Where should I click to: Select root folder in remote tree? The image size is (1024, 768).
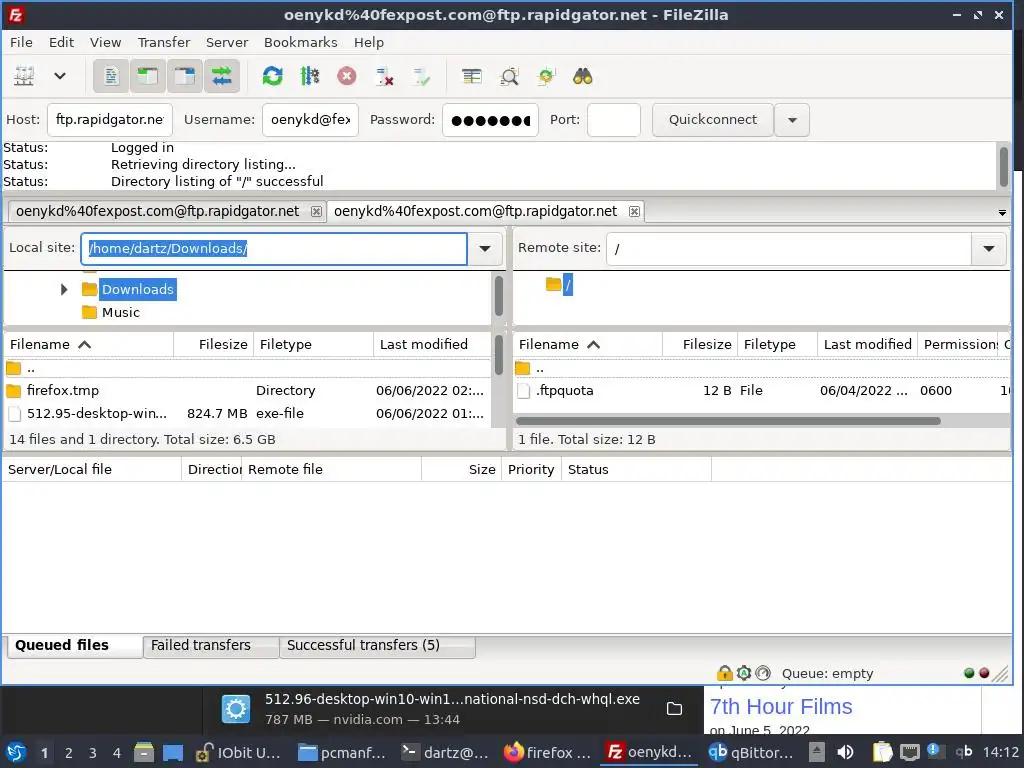coord(568,285)
